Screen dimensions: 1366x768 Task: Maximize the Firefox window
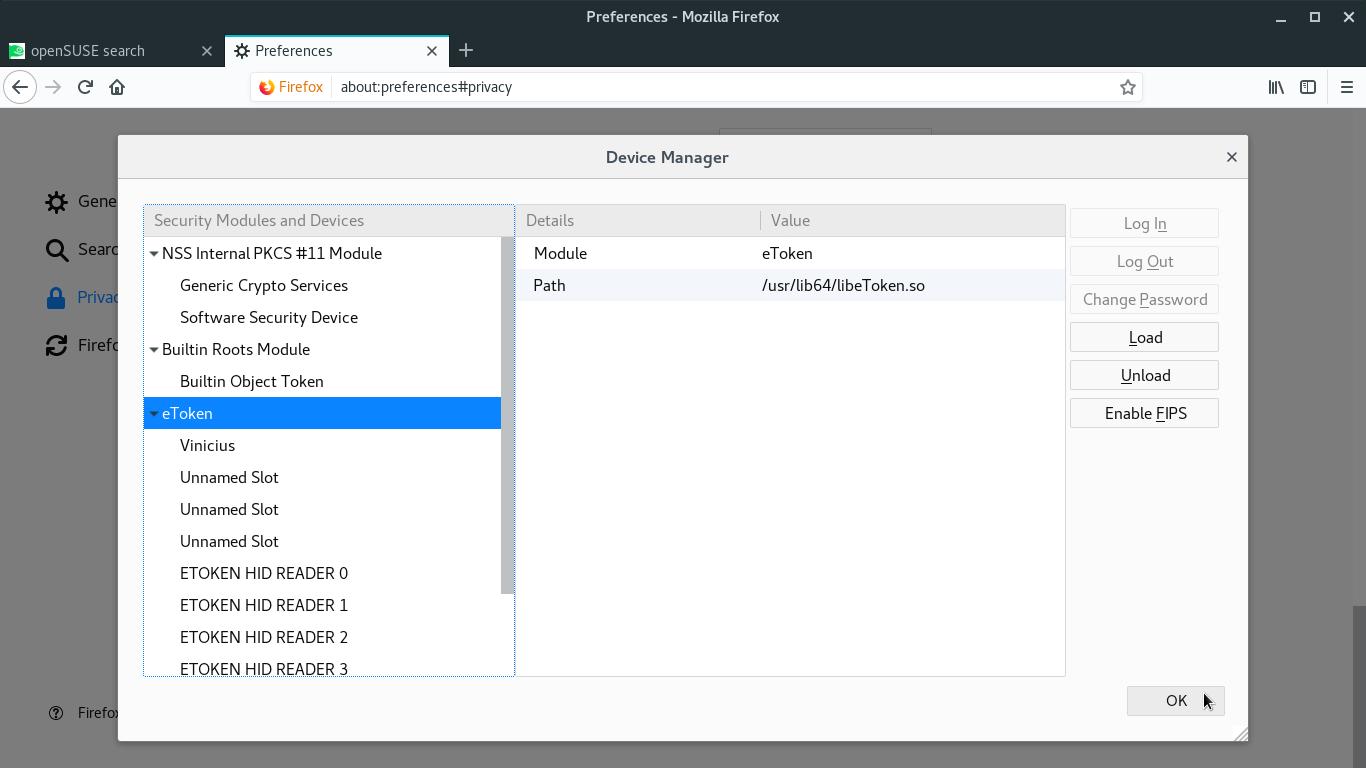click(x=1315, y=17)
